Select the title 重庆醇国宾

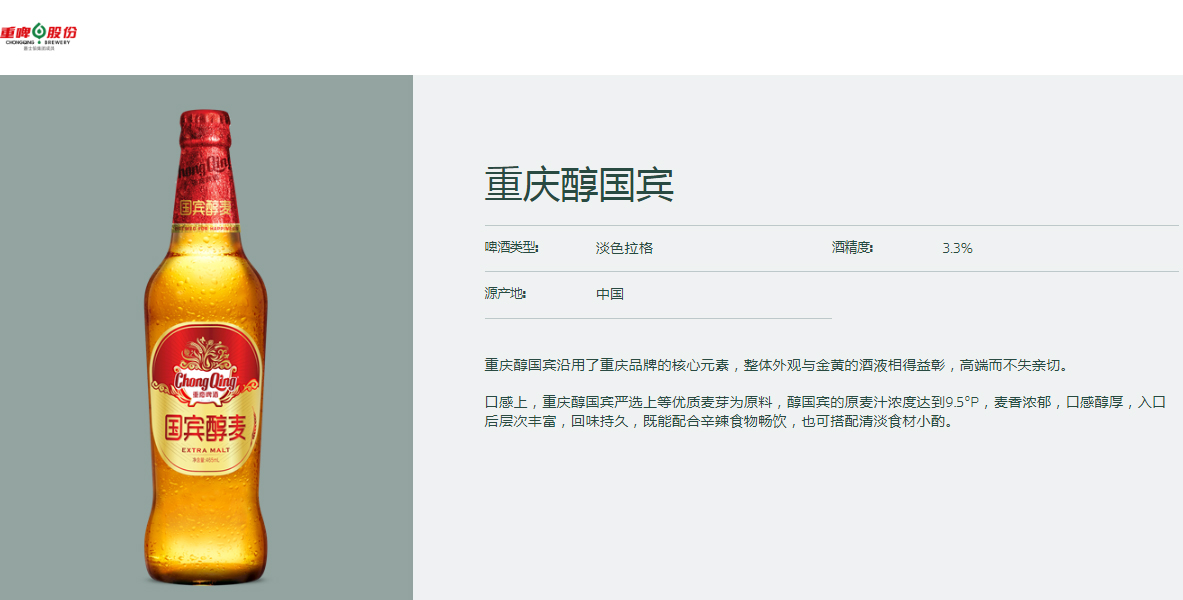click(x=579, y=184)
